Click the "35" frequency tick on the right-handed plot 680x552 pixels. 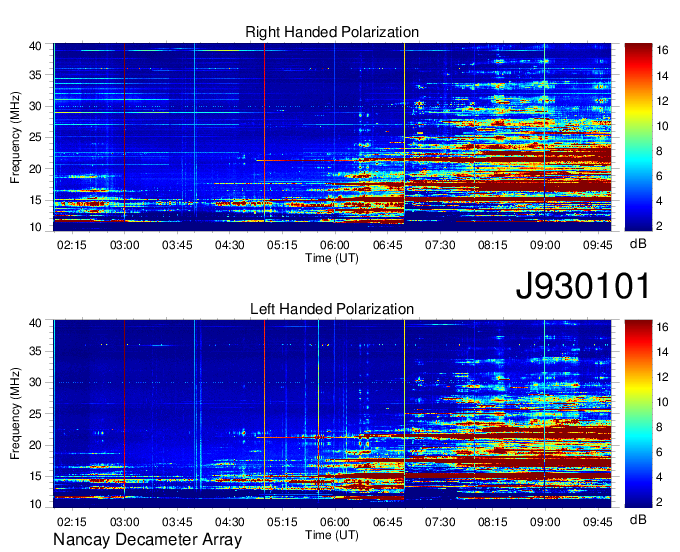(x=36, y=75)
